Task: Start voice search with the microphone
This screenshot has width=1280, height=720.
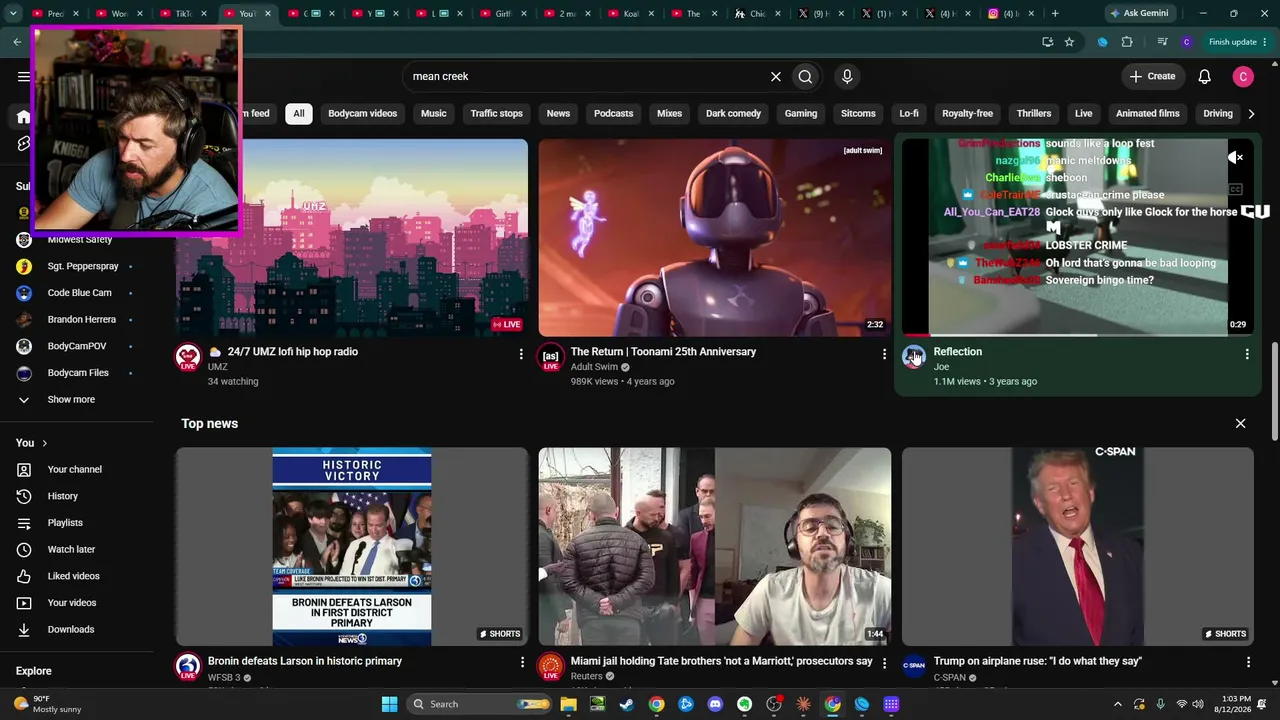Action: click(x=847, y=76)
